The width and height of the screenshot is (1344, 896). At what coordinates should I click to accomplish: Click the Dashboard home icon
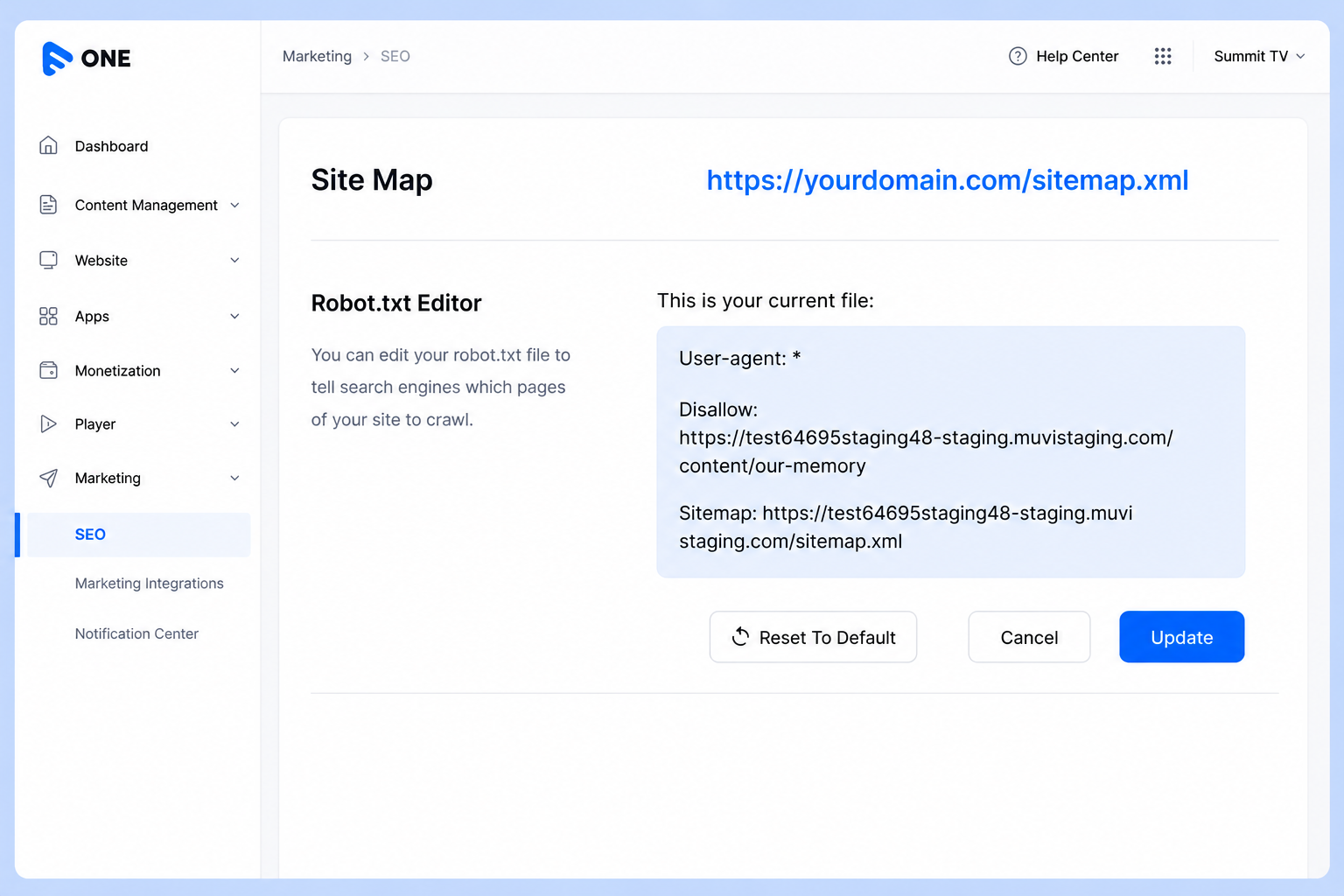(x=48, y=145)
